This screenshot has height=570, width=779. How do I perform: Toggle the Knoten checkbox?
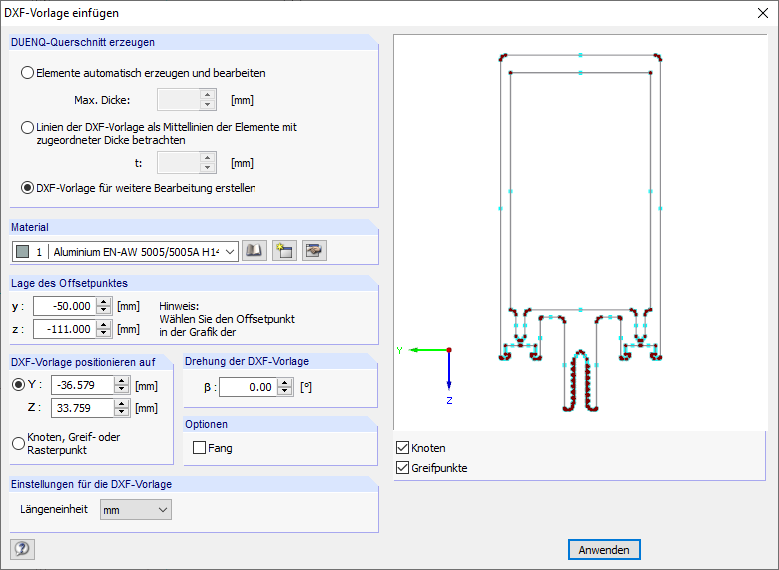pyautogui.click(x=402, y=448)
